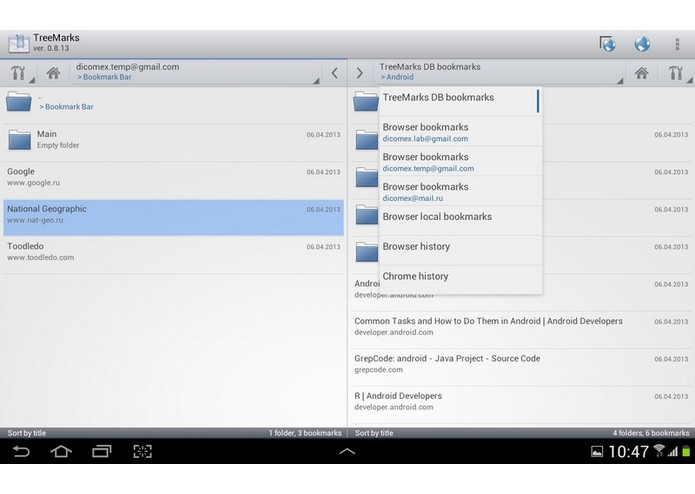Tap the 10:47 clock in system bar
This screenshot has height=494, width=695.
coord(629,452)
